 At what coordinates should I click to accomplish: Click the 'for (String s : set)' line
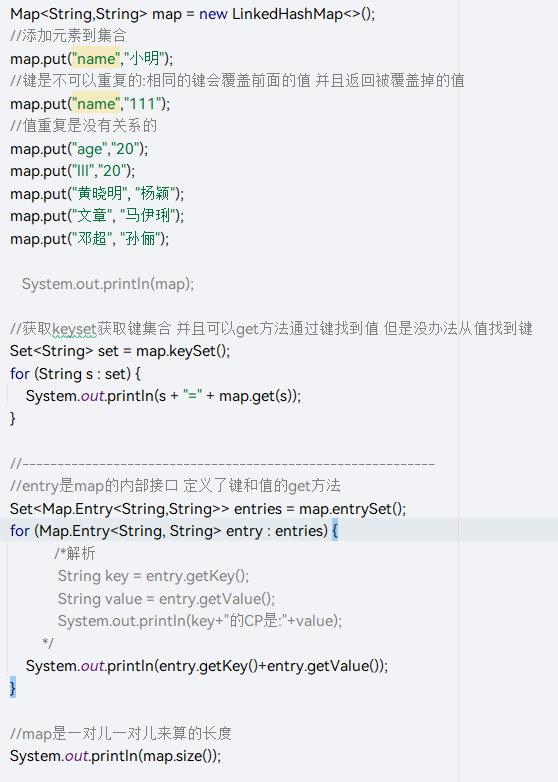[75, 374]
